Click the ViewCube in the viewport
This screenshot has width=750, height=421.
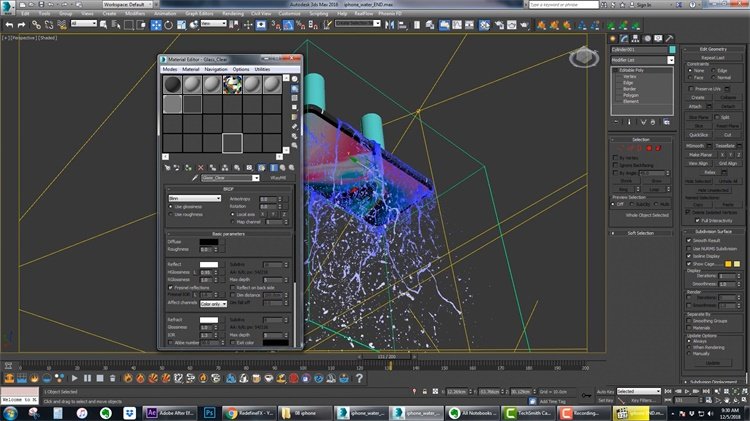[584, 58]
